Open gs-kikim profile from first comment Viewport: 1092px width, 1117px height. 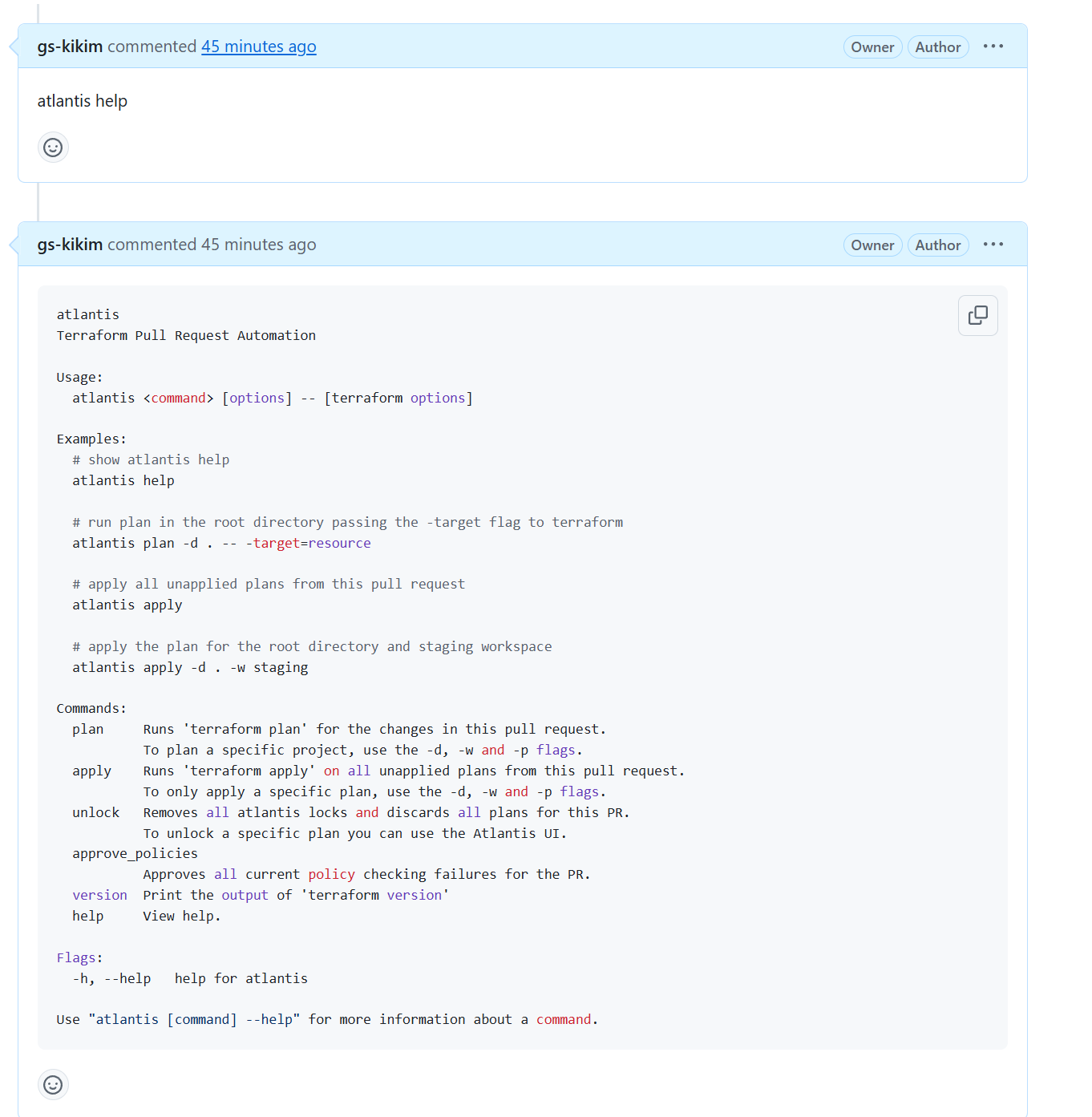[x=70, y=47]
